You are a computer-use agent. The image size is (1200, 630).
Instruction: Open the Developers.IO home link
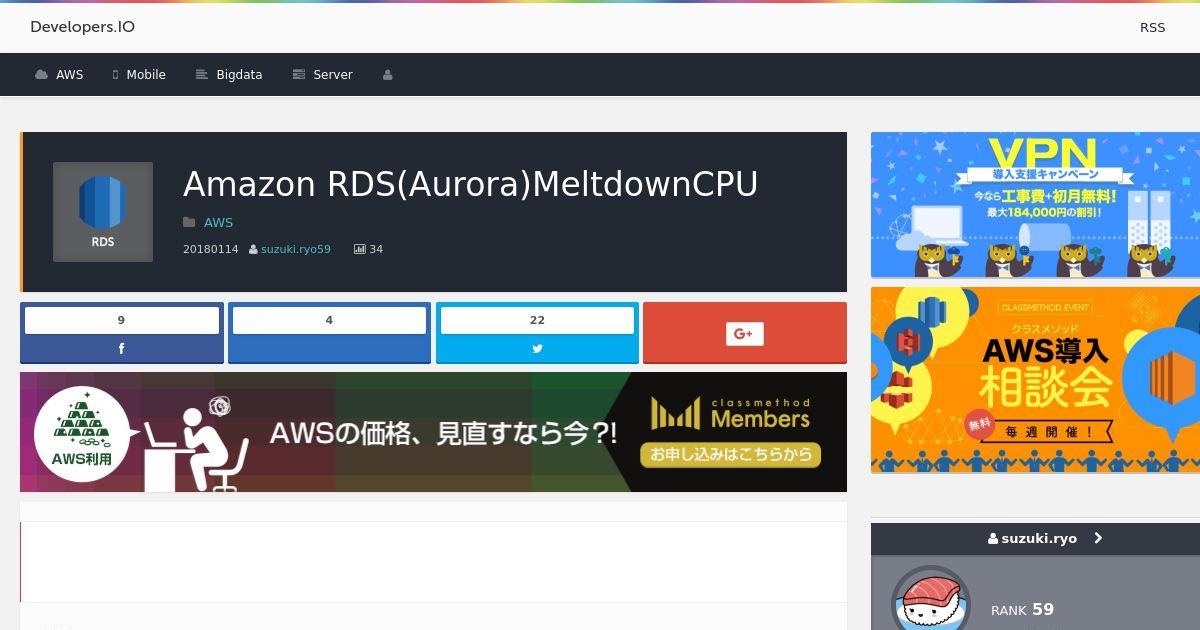pos(82,27)
